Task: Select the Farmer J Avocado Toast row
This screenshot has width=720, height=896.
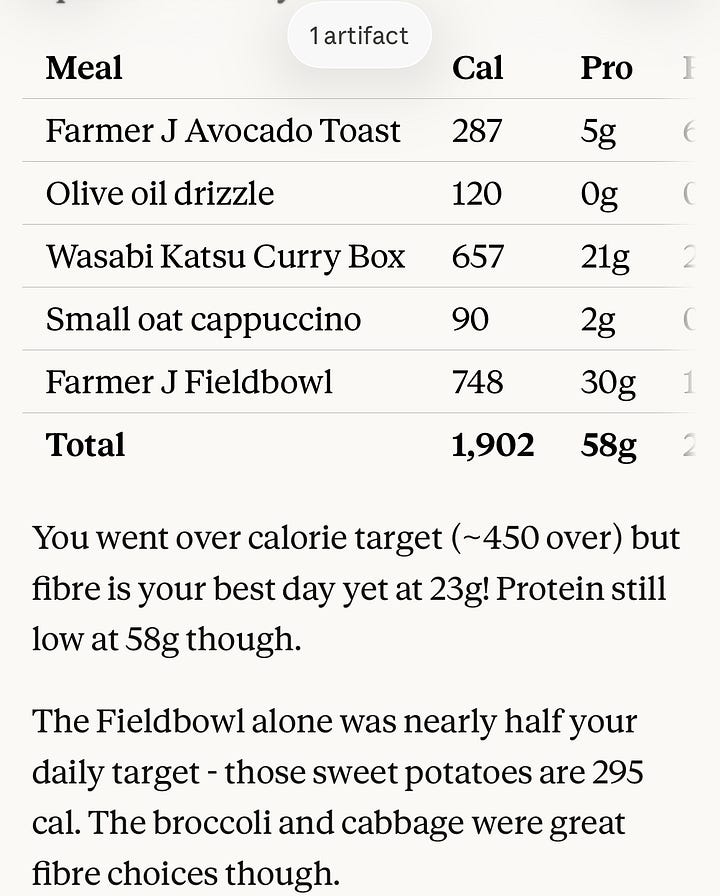Action: point(359,130)
